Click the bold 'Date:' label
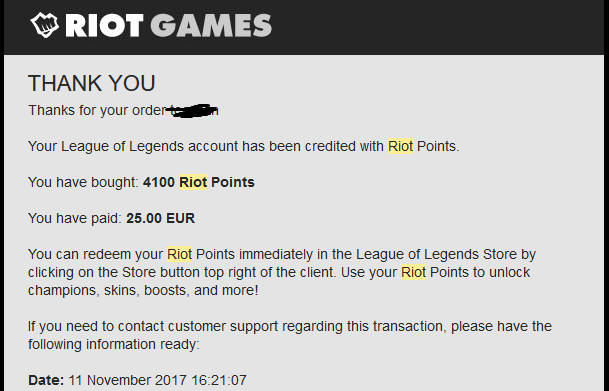The height and width of the screenshot is (391, 609). click(46, 380)
